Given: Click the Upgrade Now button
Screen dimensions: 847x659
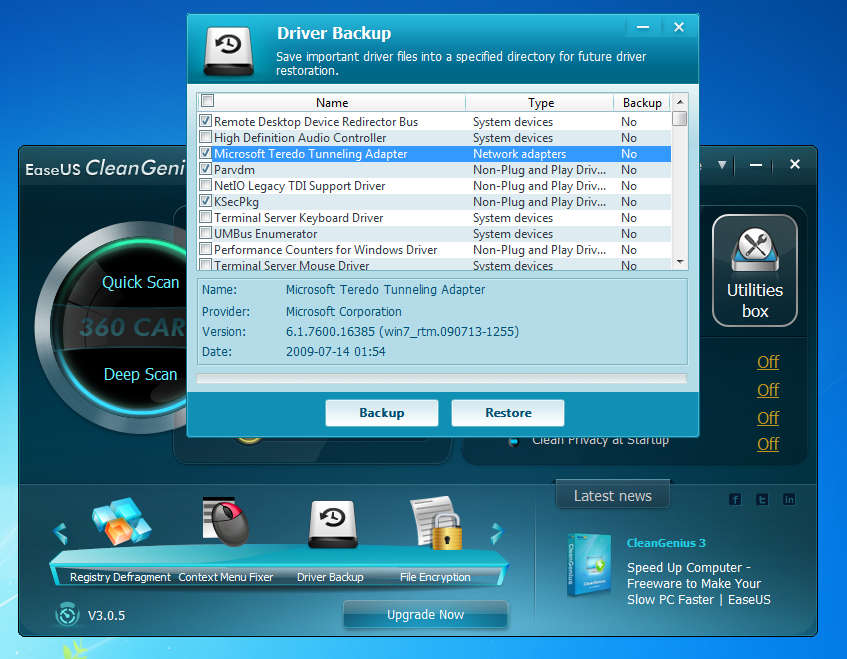Looking at the screenshot, I should (425, 614).
